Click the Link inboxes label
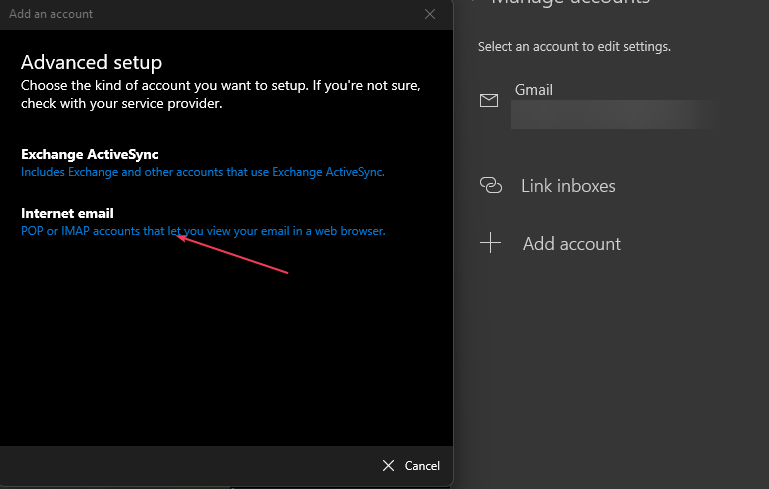 click(567, 186)
